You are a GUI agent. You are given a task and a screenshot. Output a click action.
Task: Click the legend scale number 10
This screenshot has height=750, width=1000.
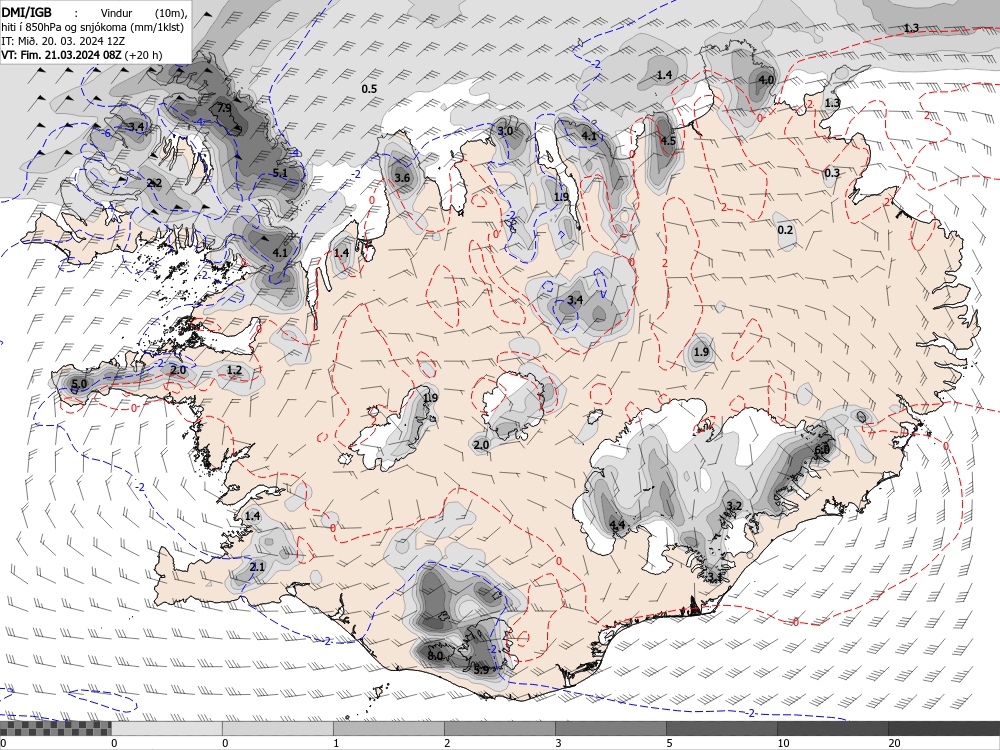tap(783, 743)
